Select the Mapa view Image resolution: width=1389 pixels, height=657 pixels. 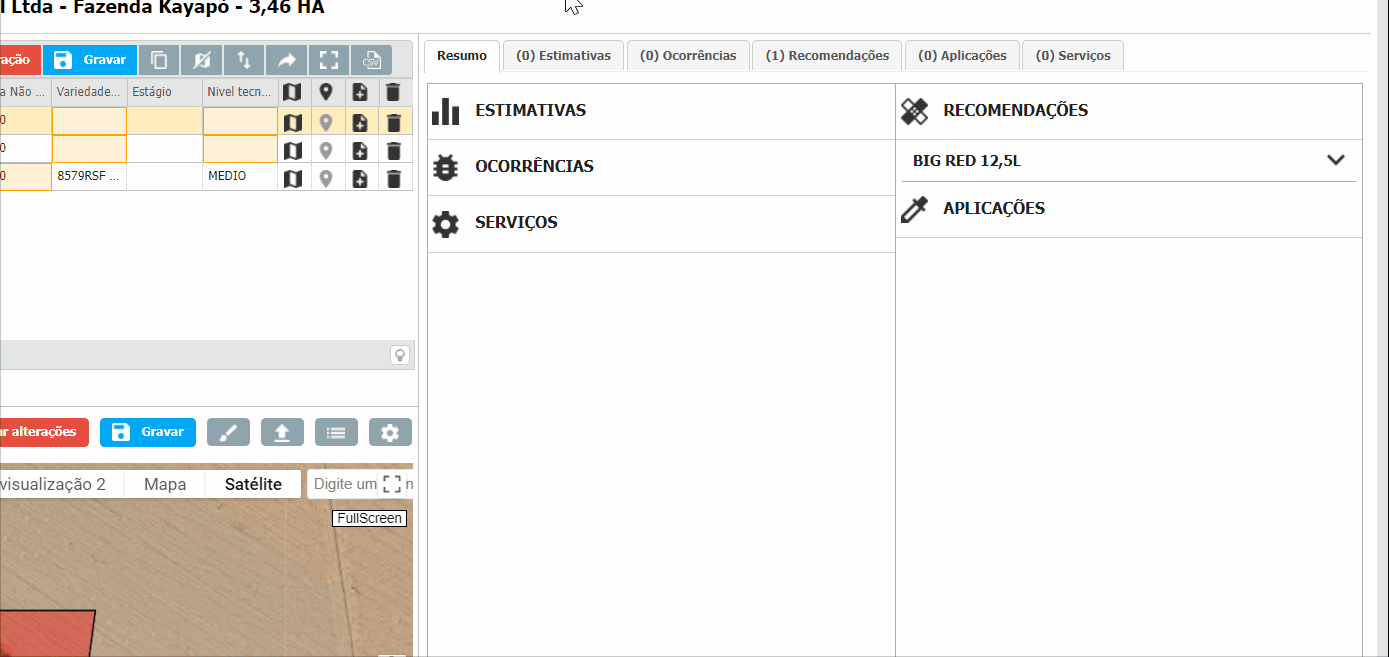(x=165, y=484)
